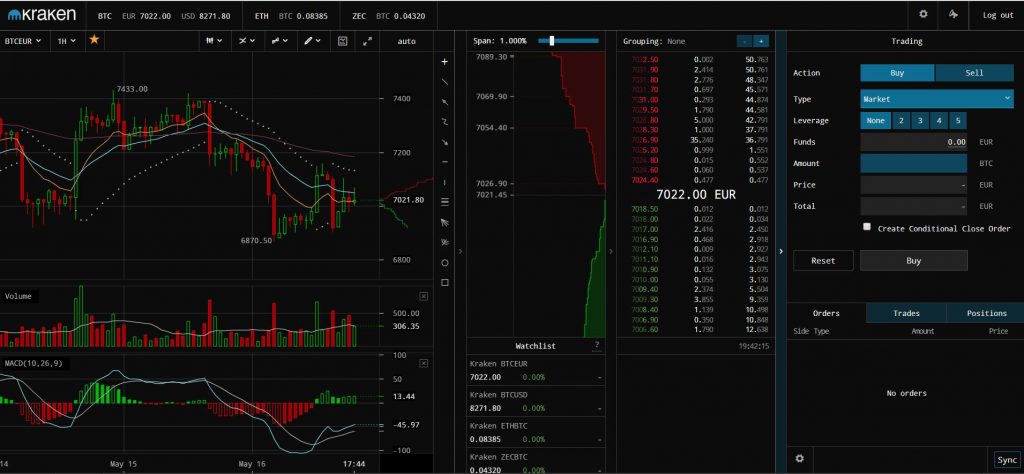The image size is (1024, 474).
Task: Click in the Funds input field
Action: tap(914, 142)
